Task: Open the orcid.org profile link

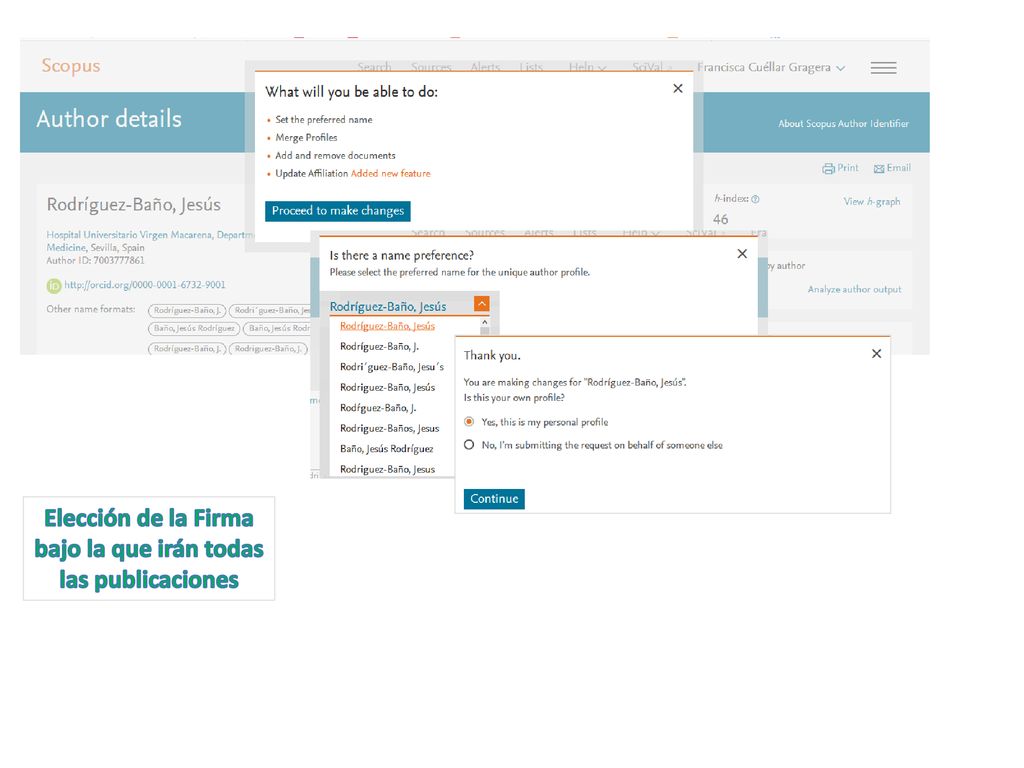Action: 144,285
